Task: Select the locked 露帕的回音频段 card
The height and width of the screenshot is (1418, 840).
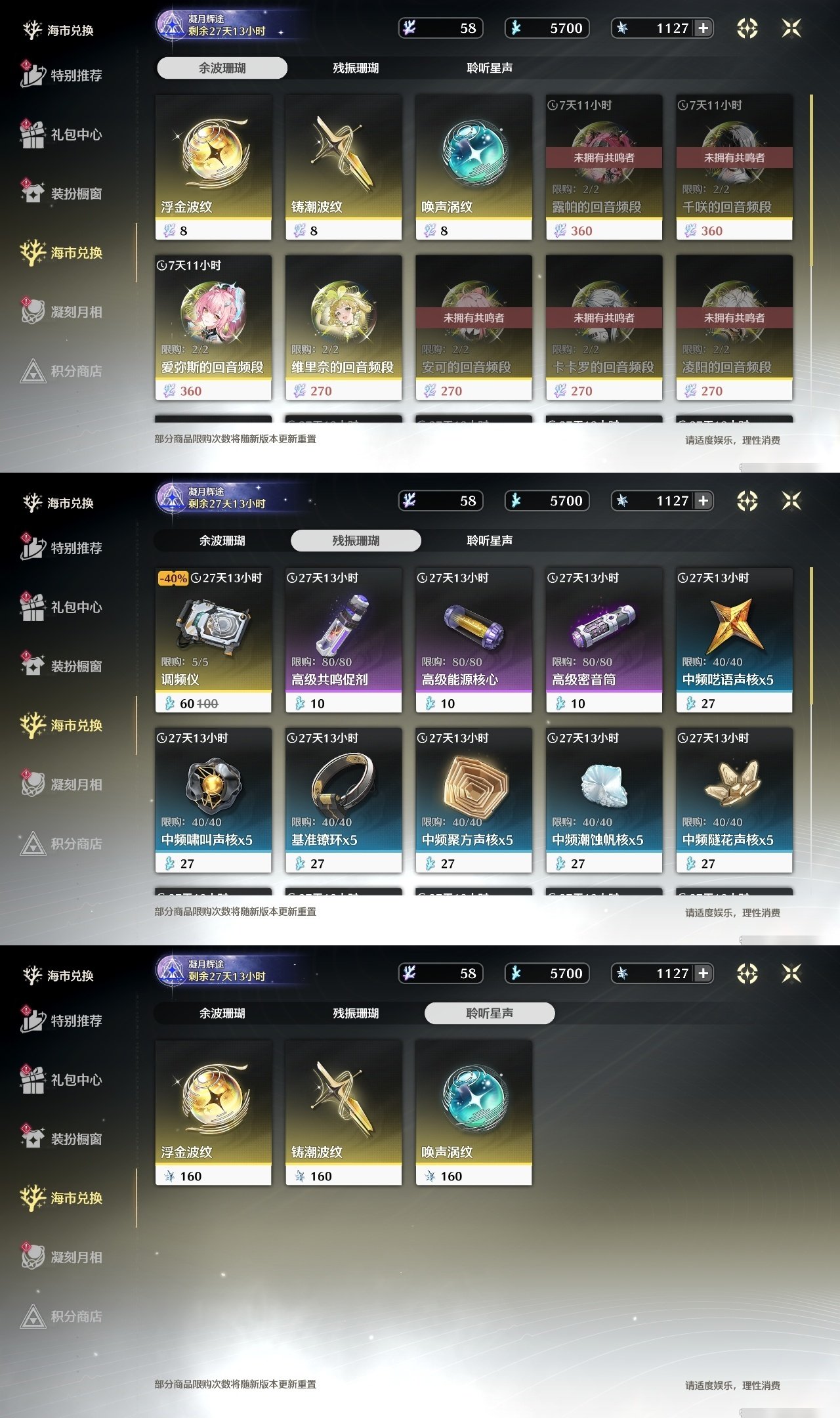Action: 604,167
